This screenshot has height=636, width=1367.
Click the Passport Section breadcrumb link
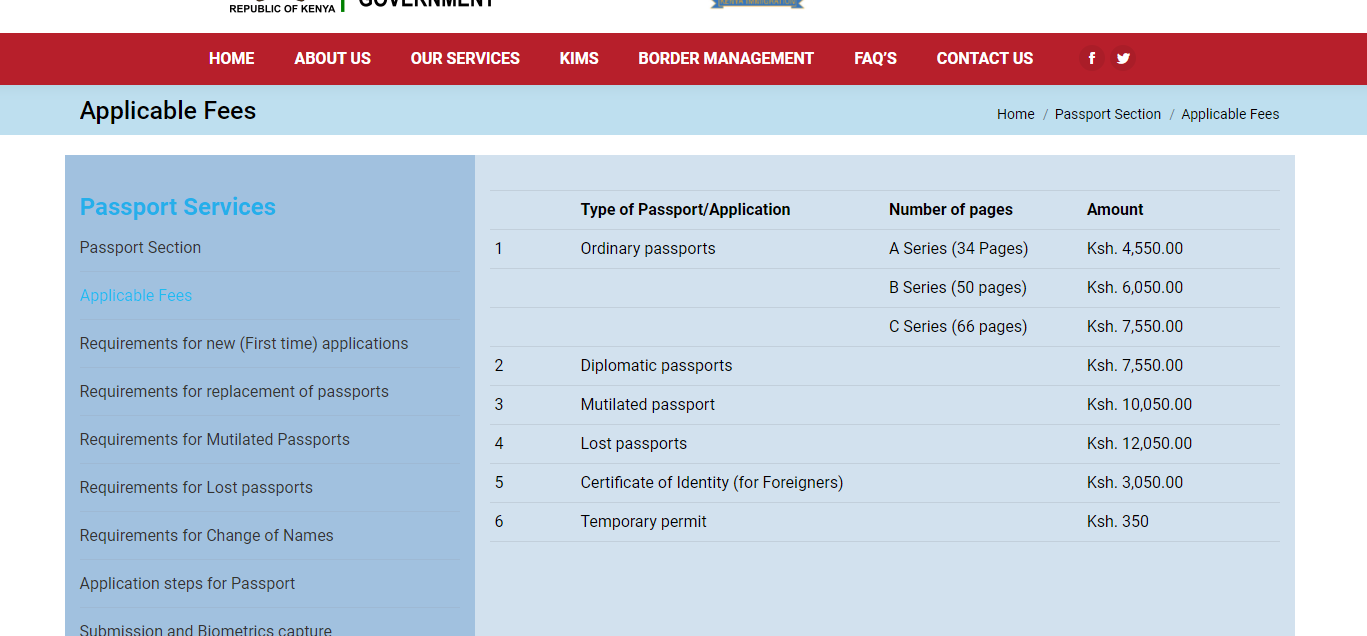(1108, 114)
